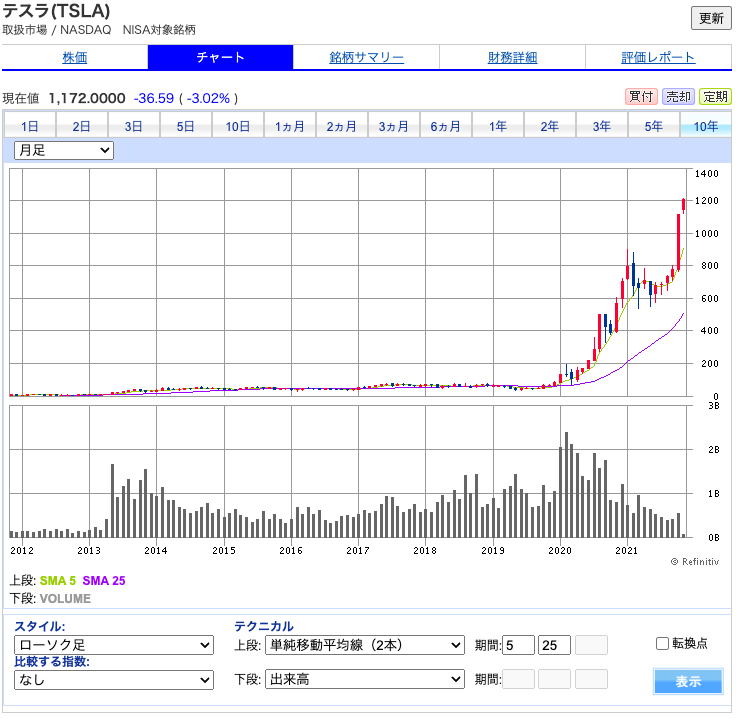
Task: Select the チャート tab
Action: click(220, 57)
